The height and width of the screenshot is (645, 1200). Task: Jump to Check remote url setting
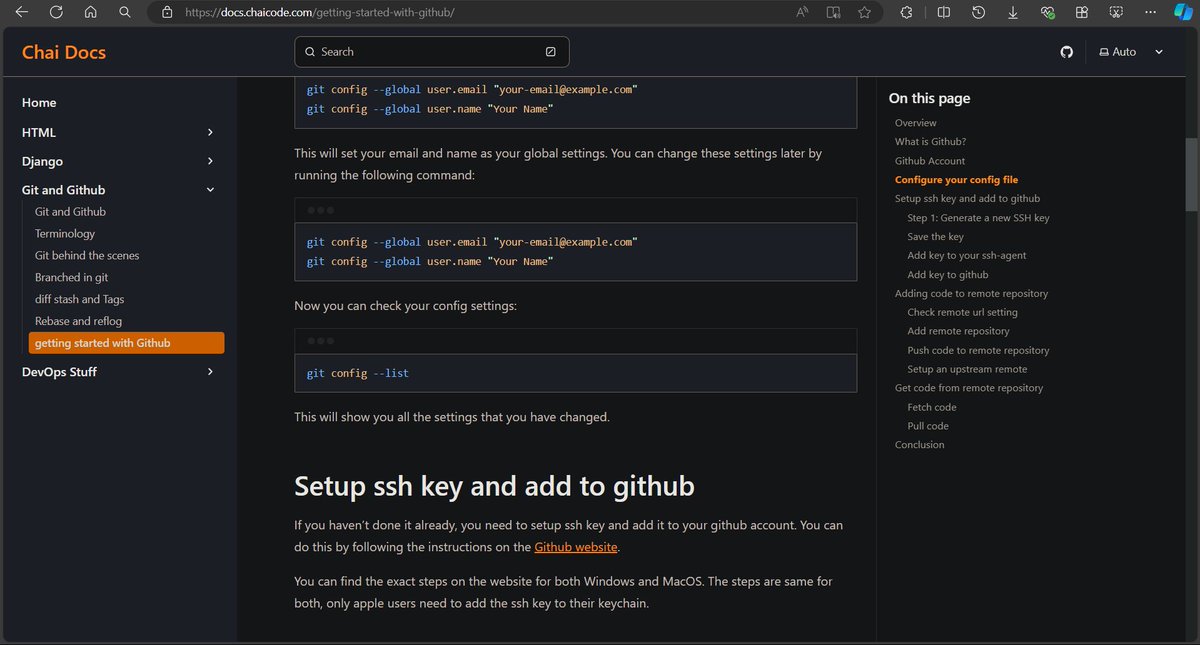pos(962,313)
